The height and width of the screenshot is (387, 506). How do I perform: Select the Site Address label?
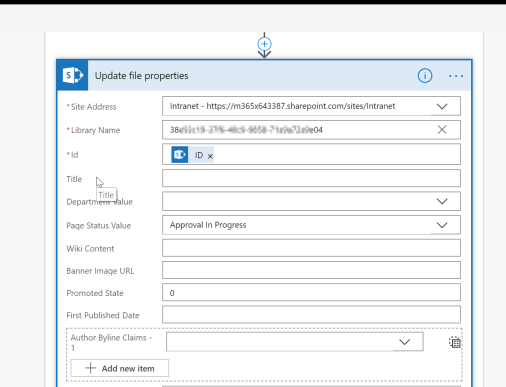tap(93, 107)
